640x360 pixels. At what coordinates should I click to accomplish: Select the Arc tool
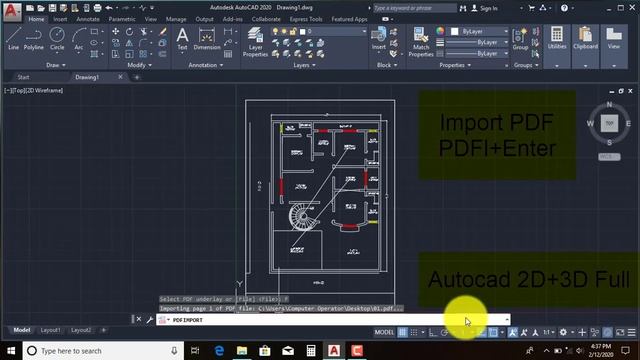click(x=78, y=39)
